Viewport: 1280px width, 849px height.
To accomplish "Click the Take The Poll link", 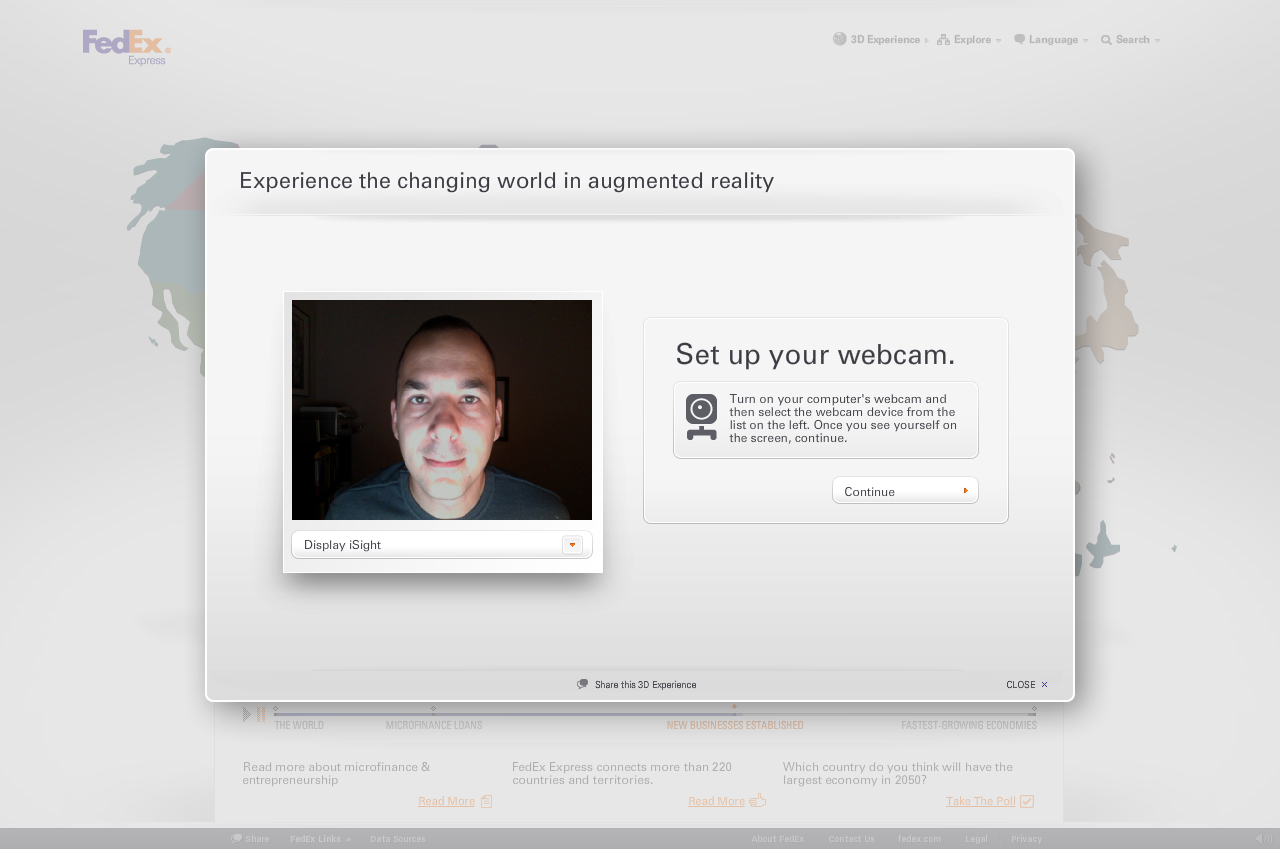I will [x=980, y=801].
